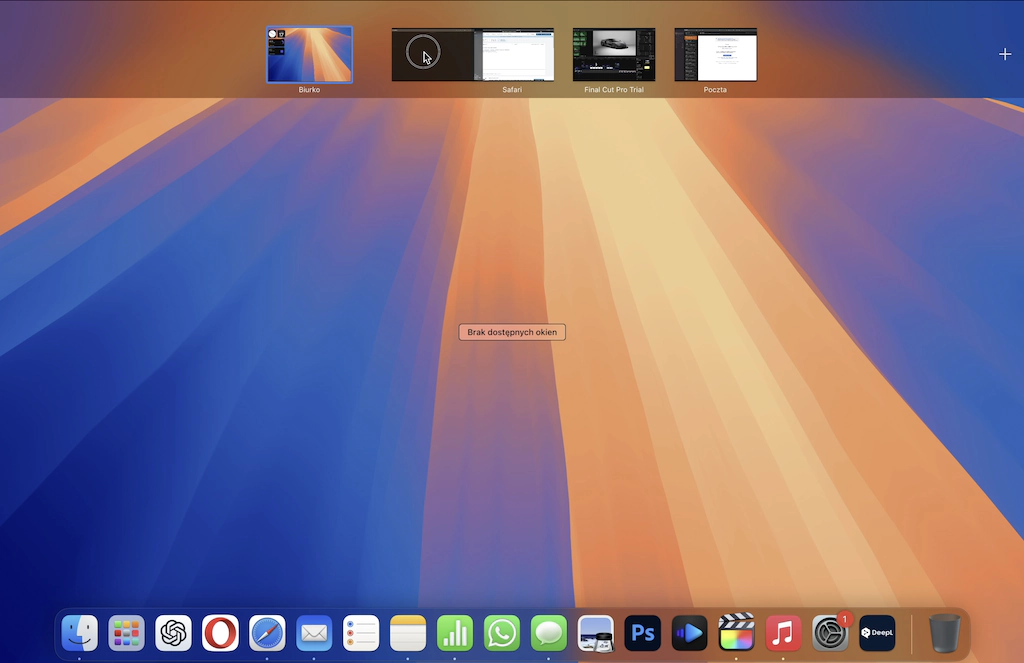
Task: Switch to the Poczta full-screen space
Action: pos(716,55)
